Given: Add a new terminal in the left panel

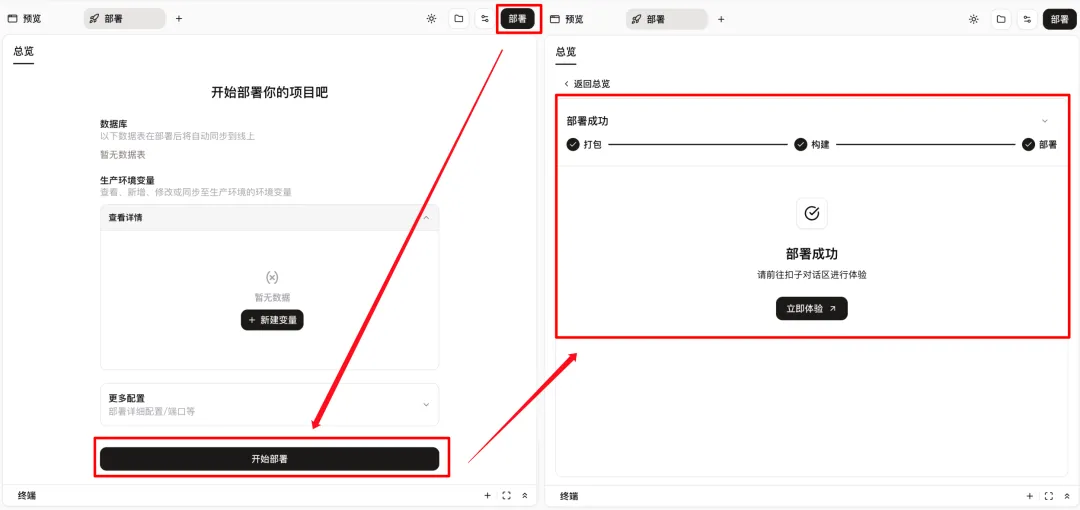Looking at the screenshot, I should tap(488, 496).
